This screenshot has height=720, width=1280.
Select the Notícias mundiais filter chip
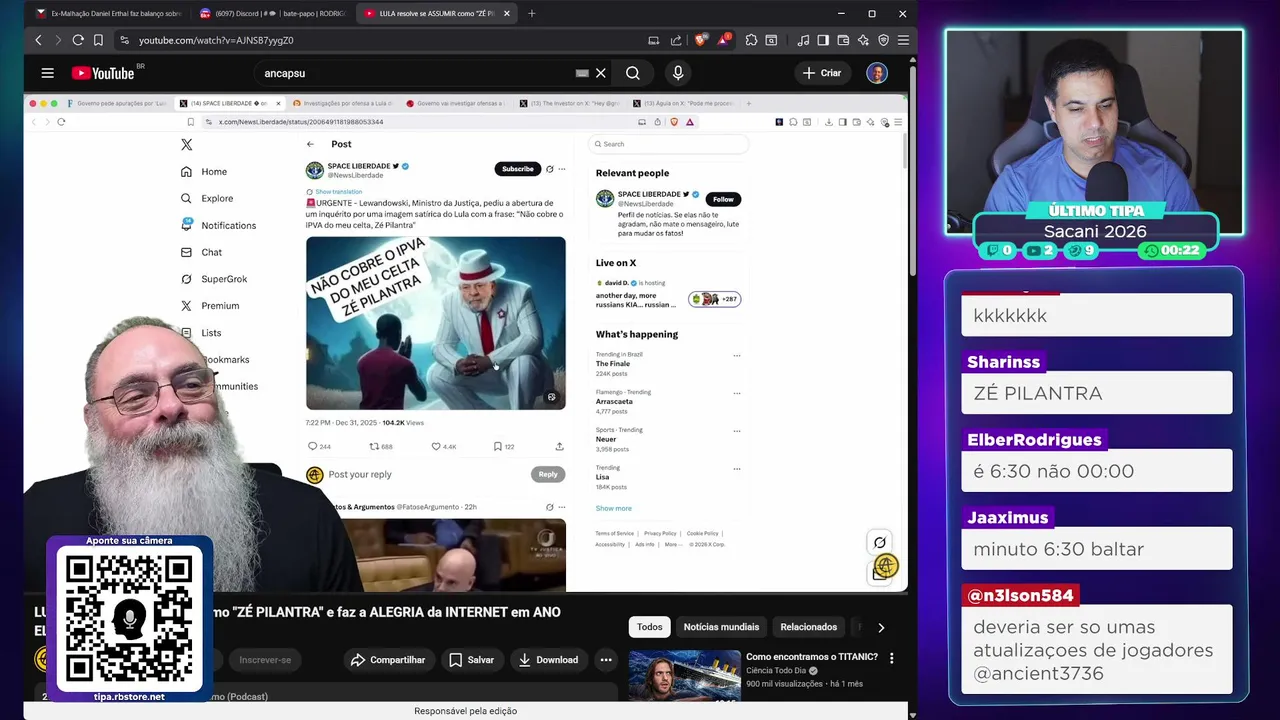tap(721, 627)
